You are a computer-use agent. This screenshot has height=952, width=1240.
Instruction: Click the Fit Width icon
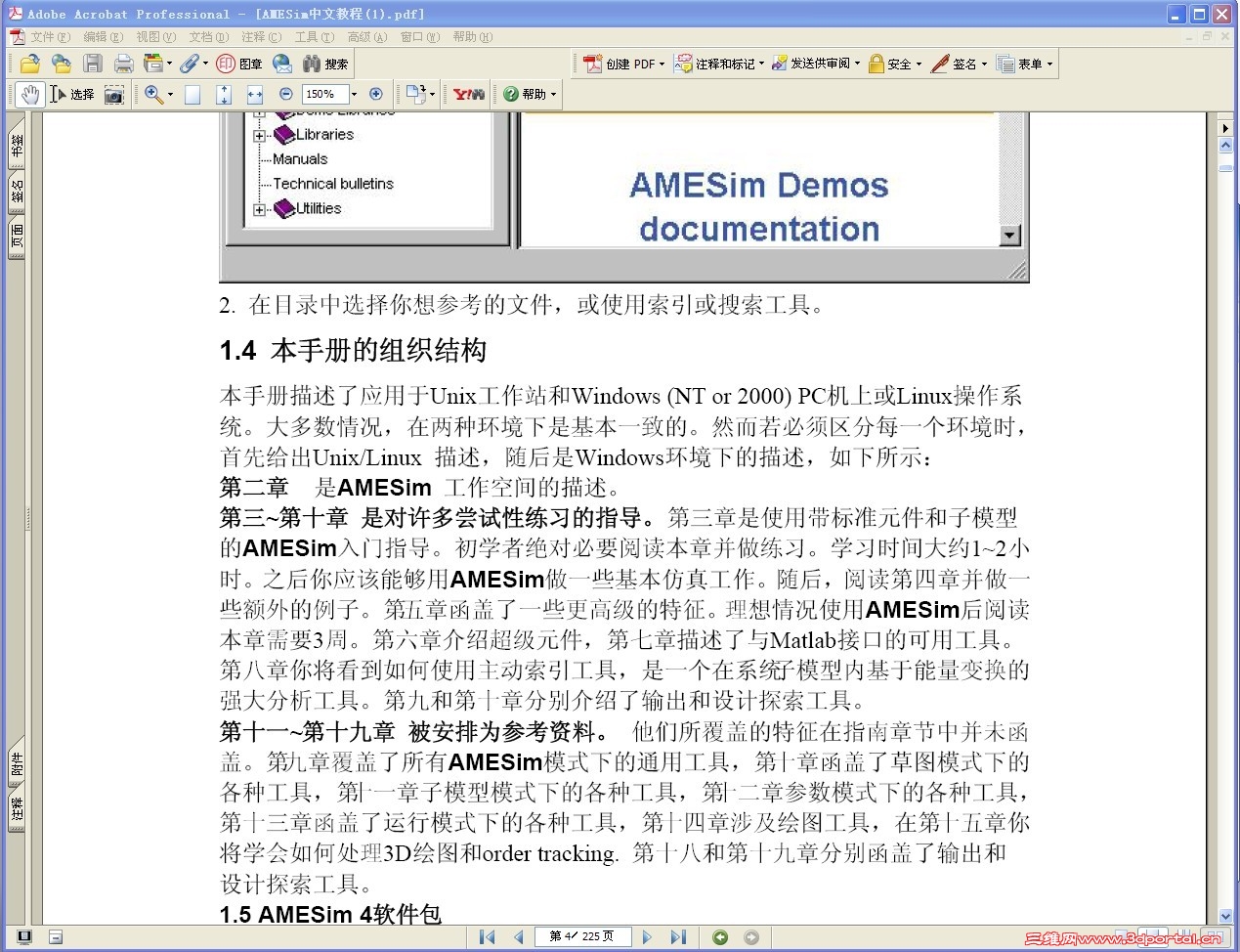pyautogui.click(x=255, y=94)
